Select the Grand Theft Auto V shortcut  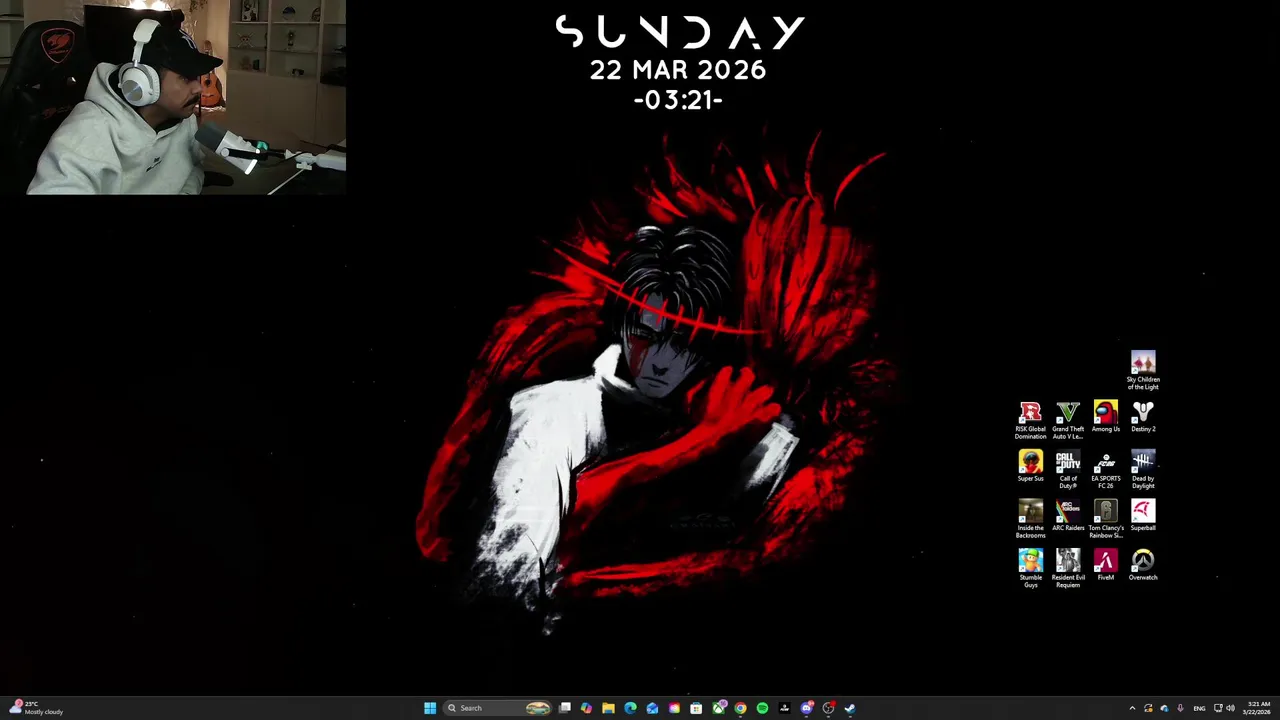1068,420
